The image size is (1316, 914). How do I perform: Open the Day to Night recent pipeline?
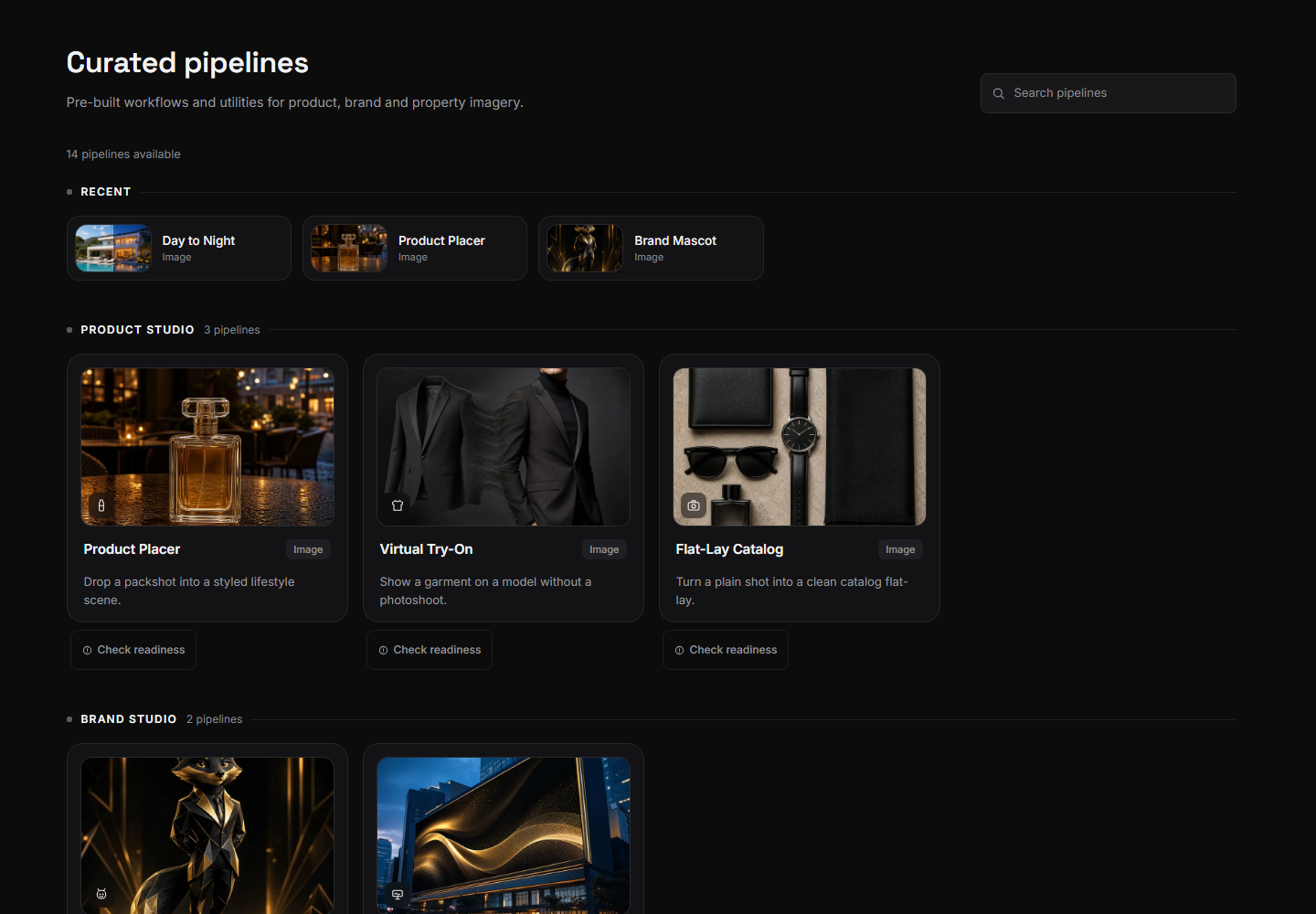point(179,248)
